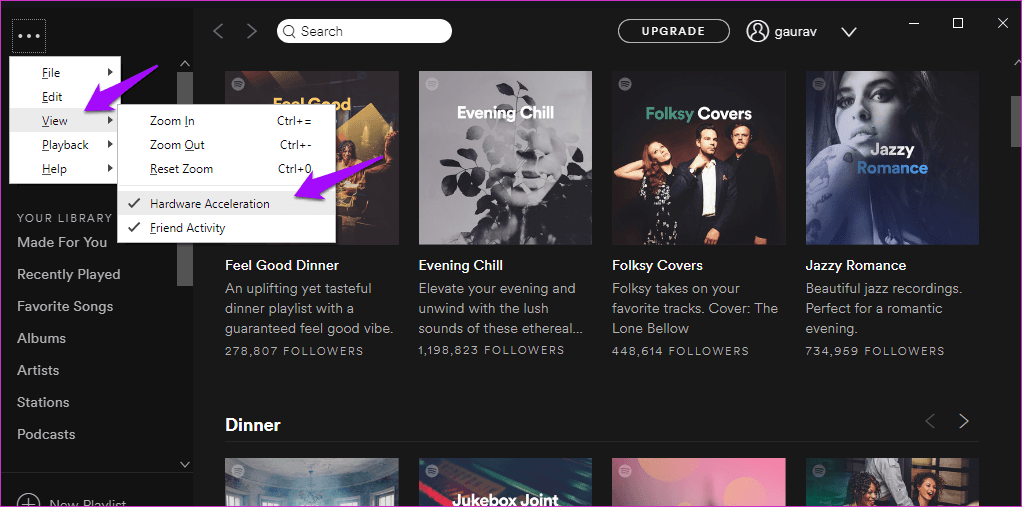Open the account dropdown chevron next to gaurav
The image size is (1022, 507).
pos(849,32)
